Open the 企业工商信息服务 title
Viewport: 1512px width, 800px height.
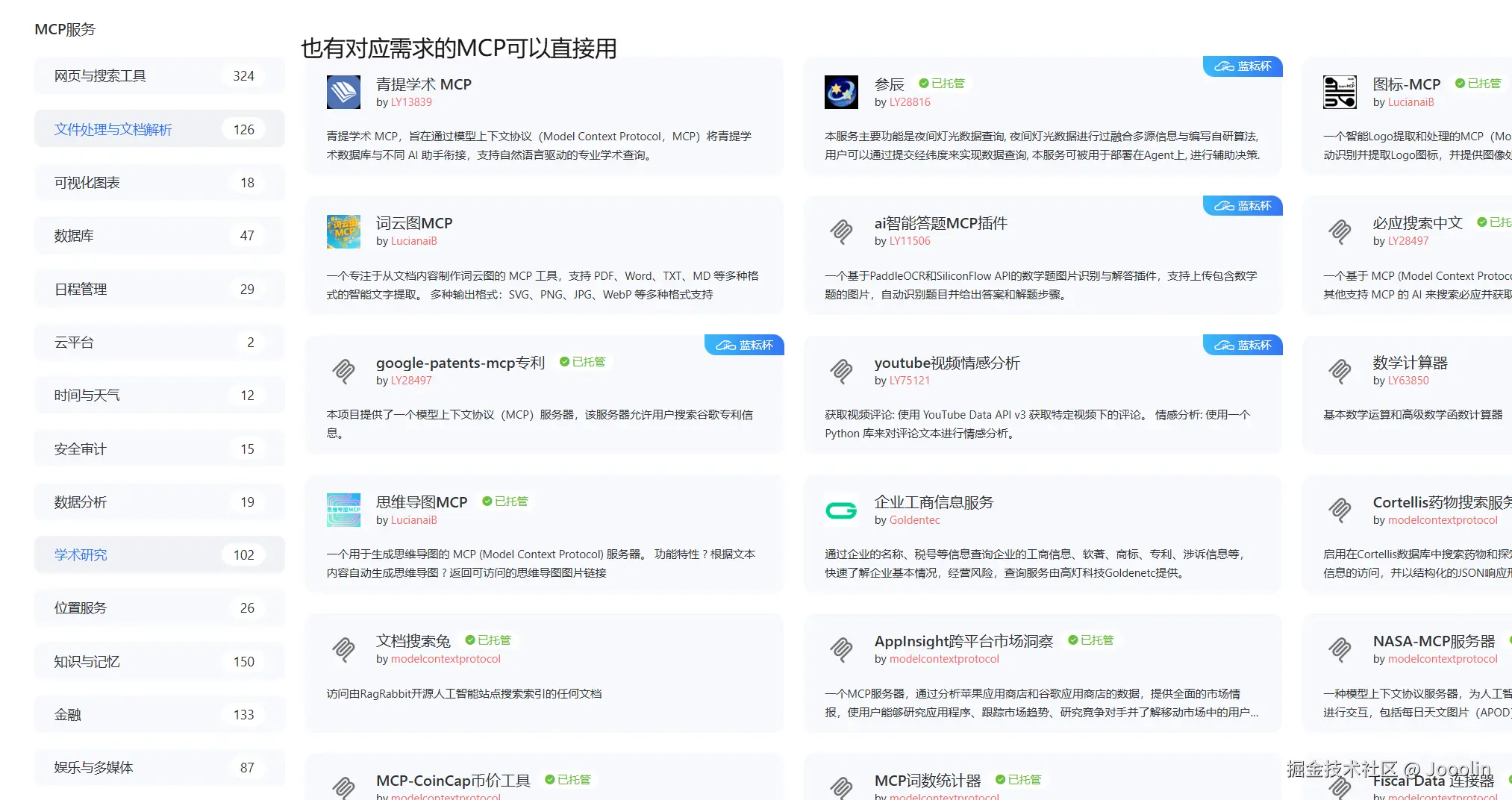coord(934,502)
